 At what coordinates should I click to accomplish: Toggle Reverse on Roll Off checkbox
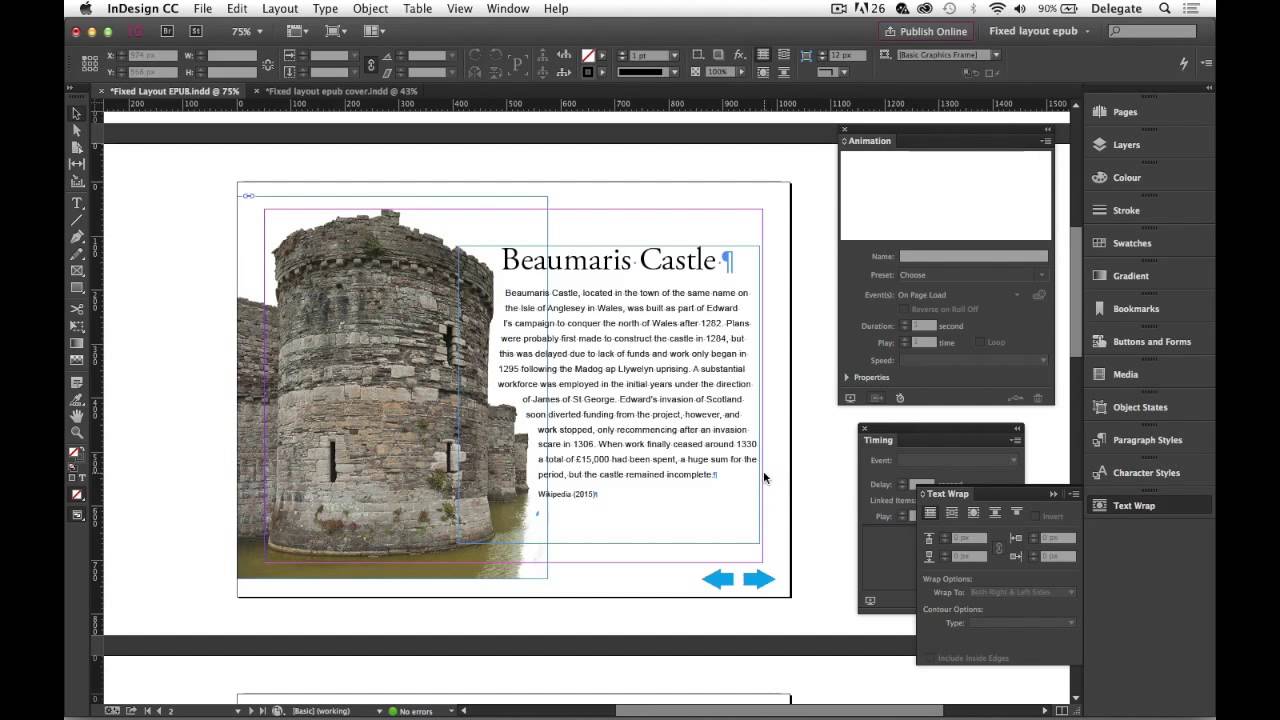(x=904, y=309)
